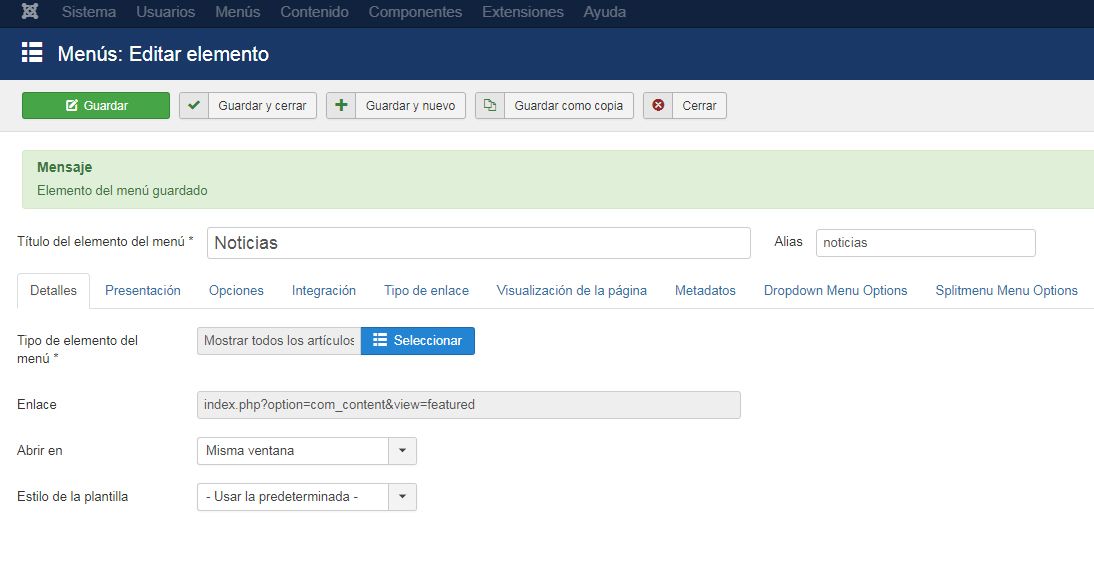Click the menu title field containing Noticias

[479, 243]
